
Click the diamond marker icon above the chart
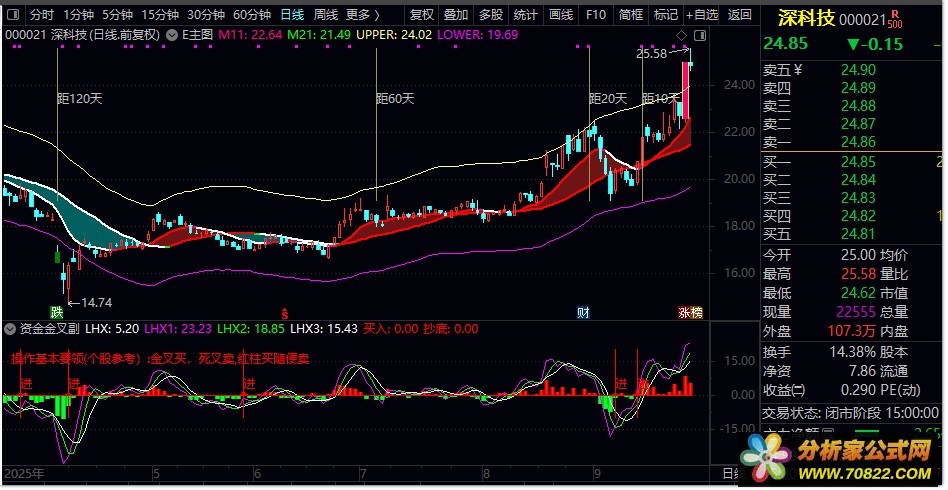(x=681, y=36)
